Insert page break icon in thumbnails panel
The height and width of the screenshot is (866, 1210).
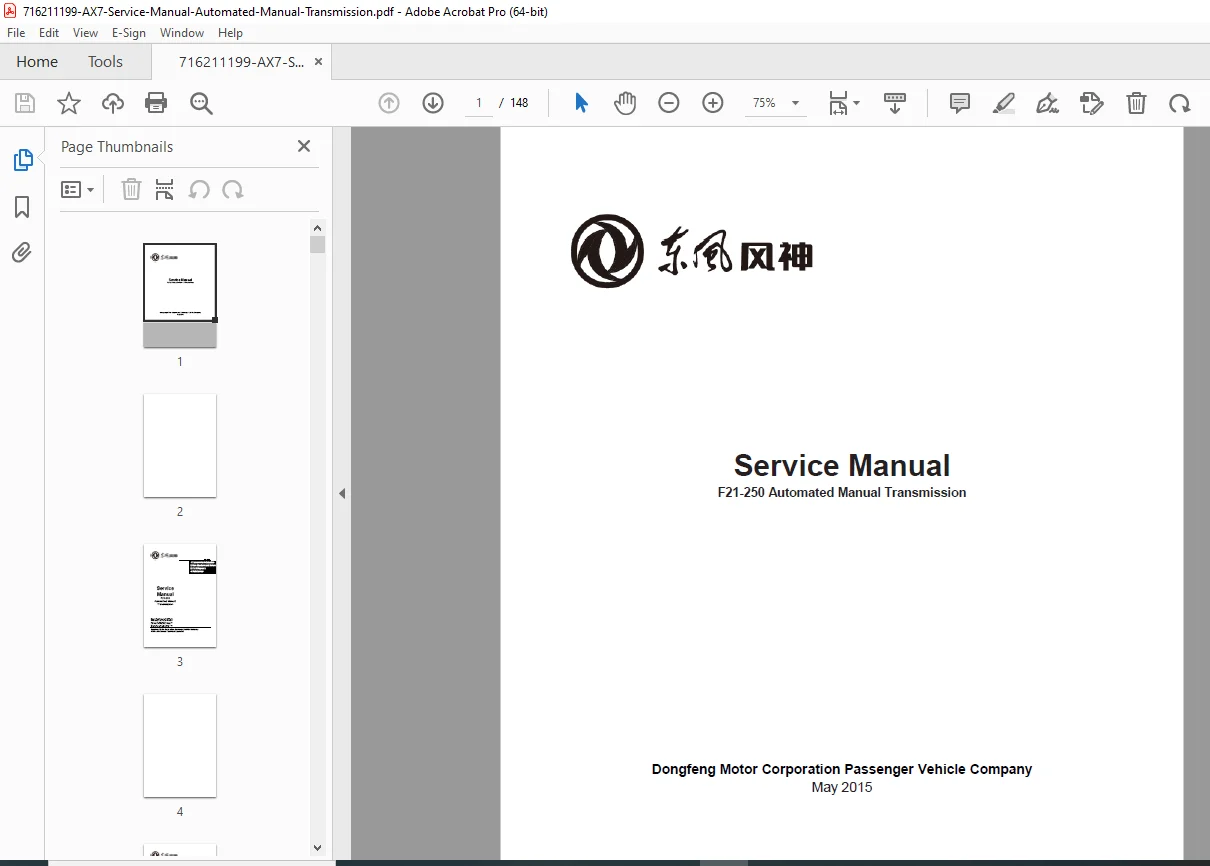(x=165, y=189)
